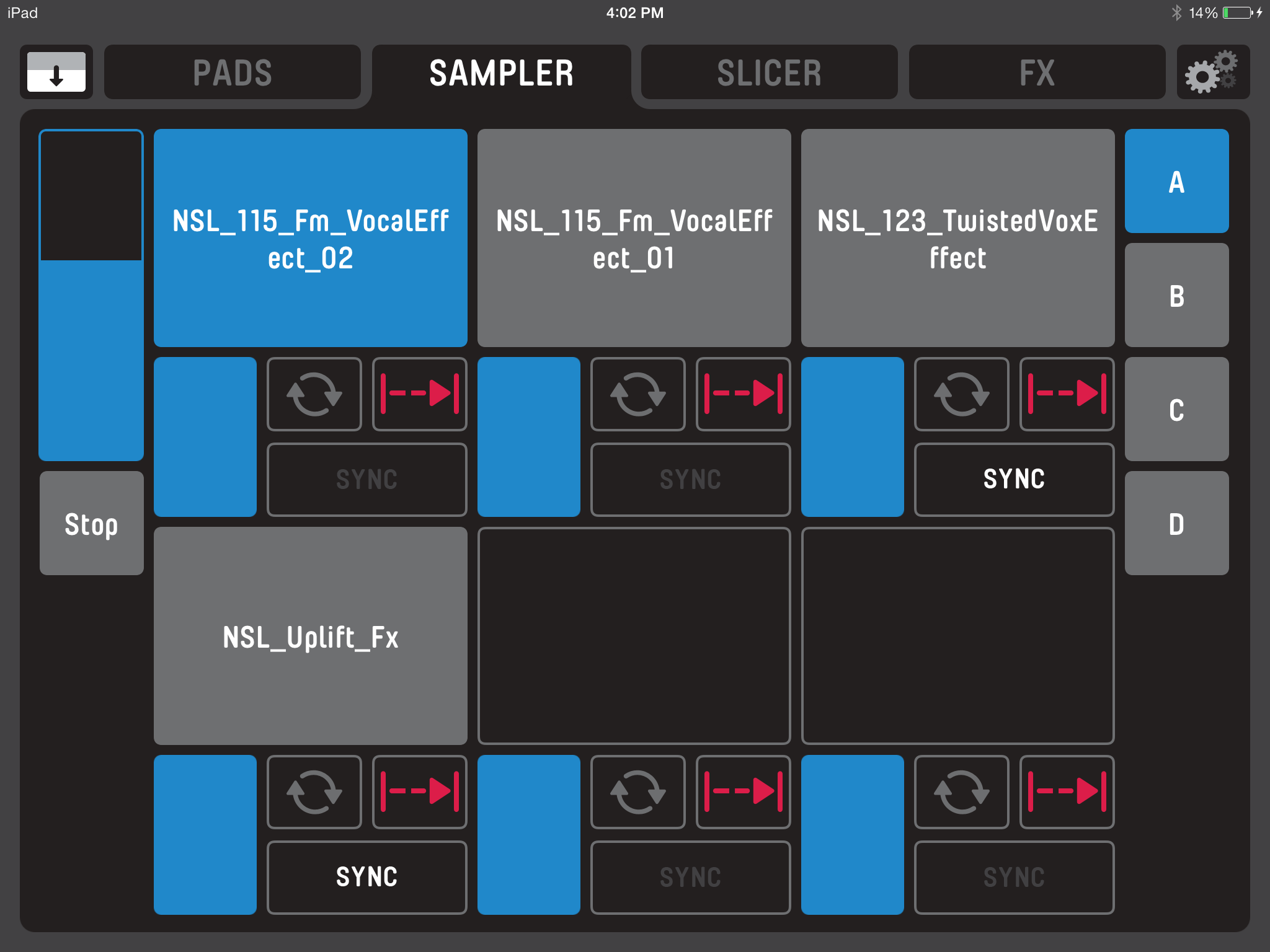Toggle SYNC for NSL_123_TwistedVoxEffect
Screen dimensions: 1270x952
click(1015, 479)
